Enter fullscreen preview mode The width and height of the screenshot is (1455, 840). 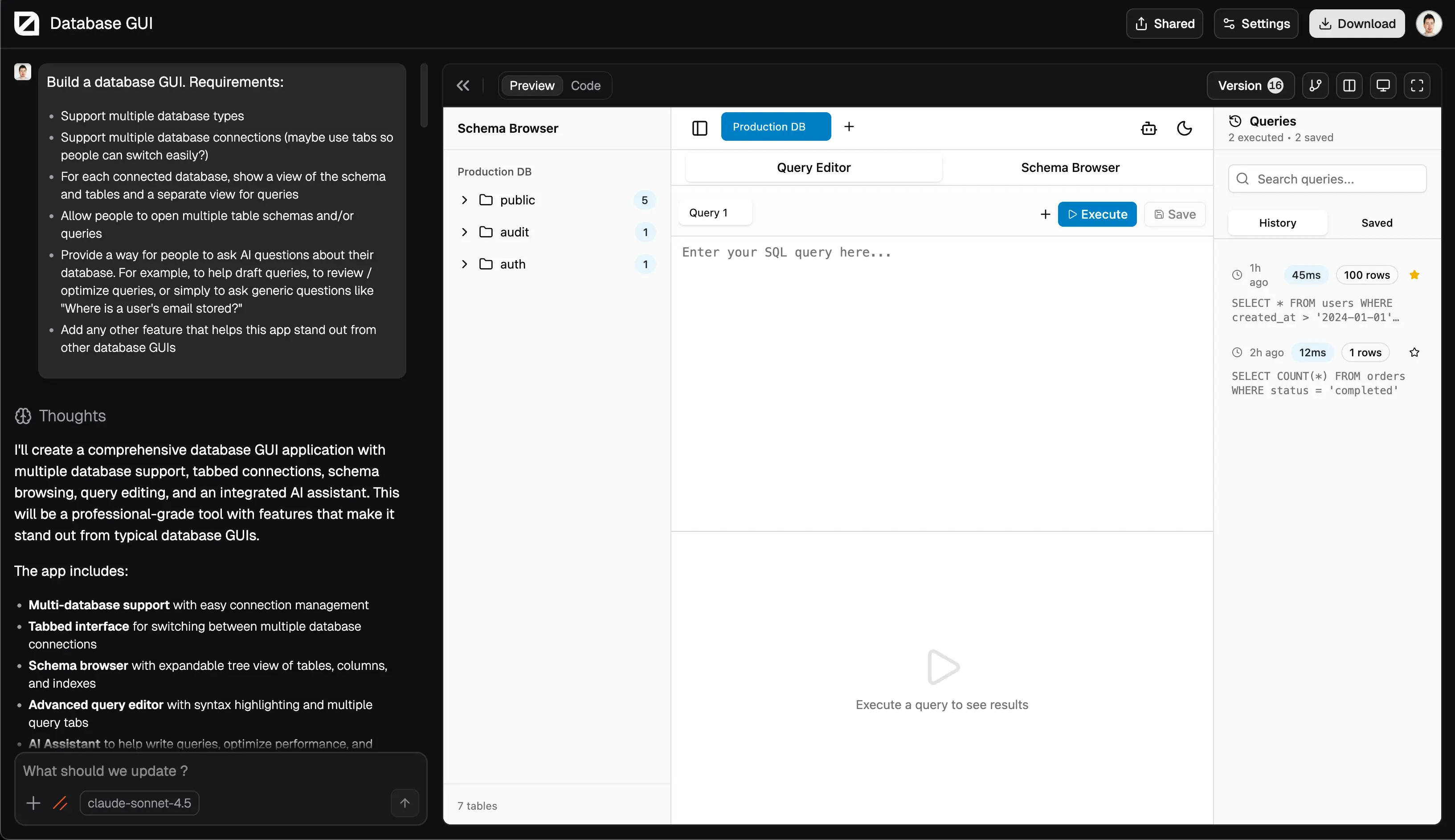1418,85
